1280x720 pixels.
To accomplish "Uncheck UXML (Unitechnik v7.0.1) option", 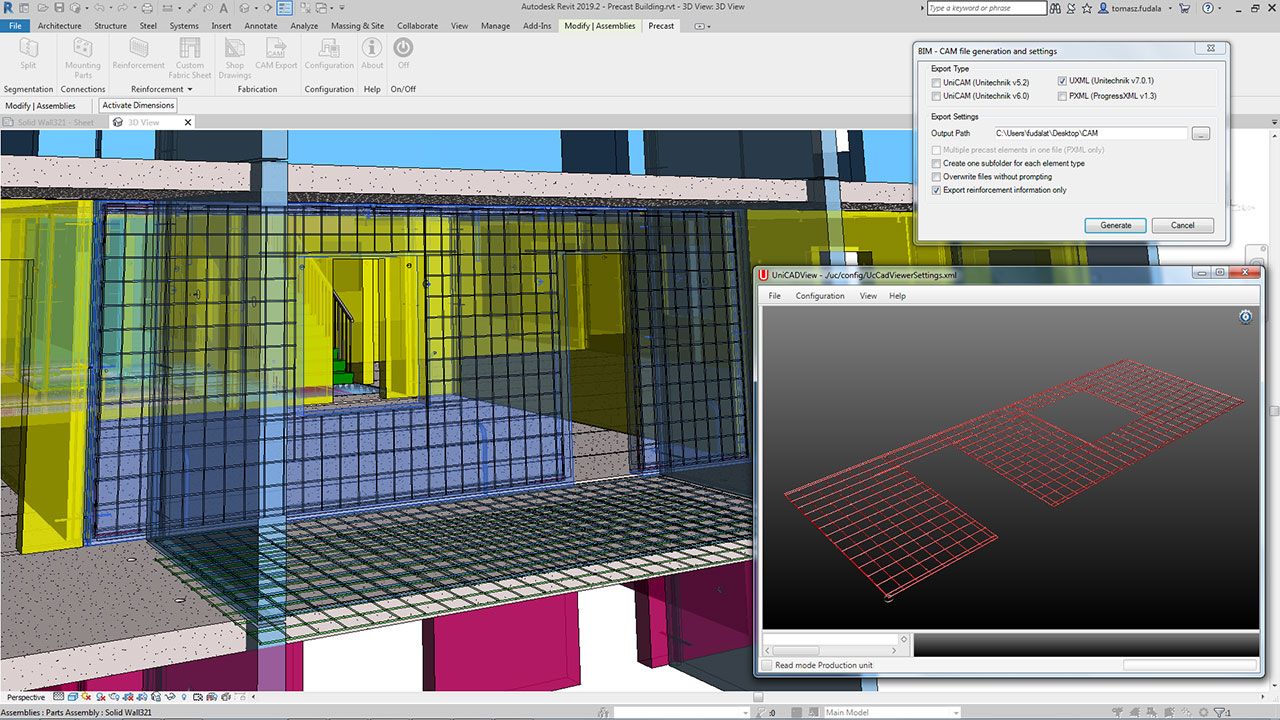I will [1062, 81].
